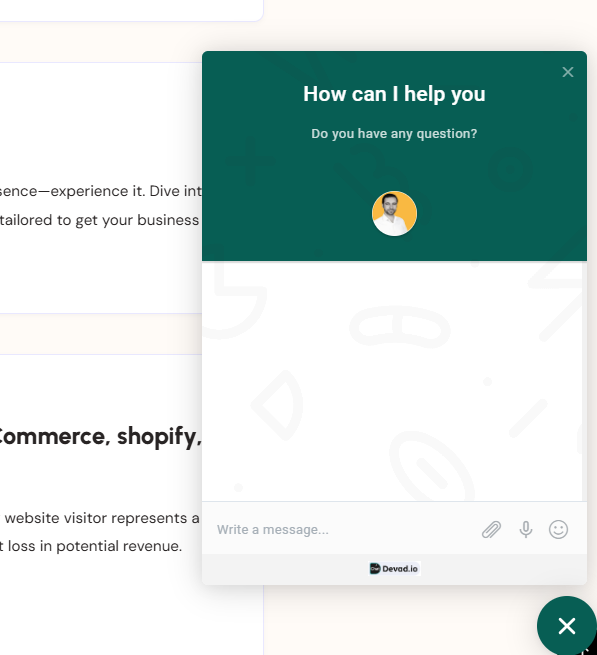This screenshot has height=655, width=597.
Task: Click the 'sence—experience it. Dive int' text
Action: coord(101,191)
